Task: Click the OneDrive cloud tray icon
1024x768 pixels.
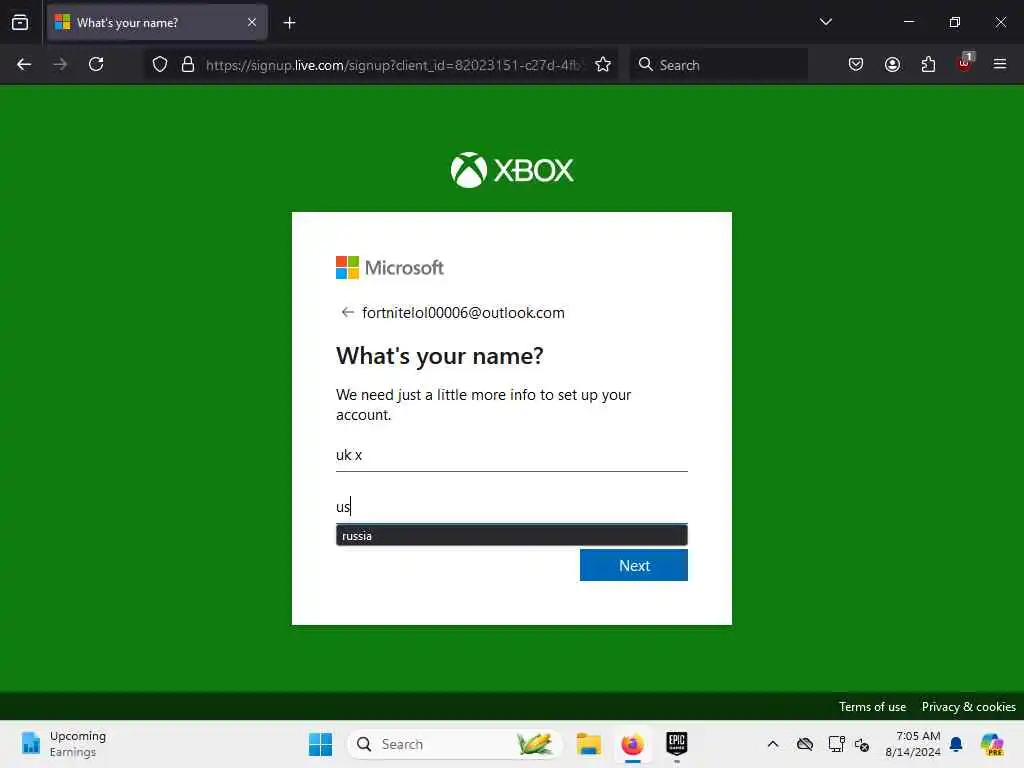Action: pos(805,744)
